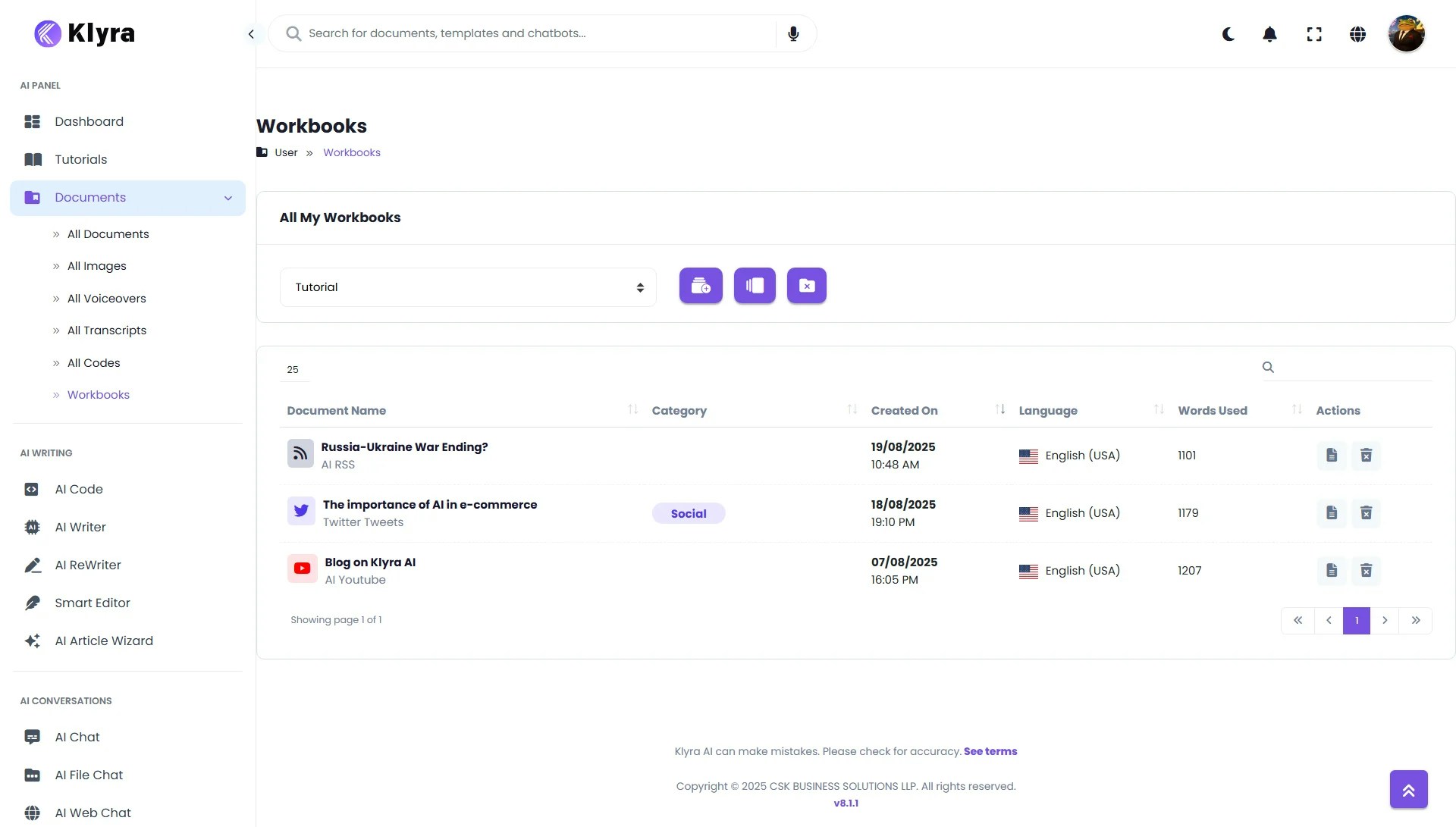Viewport: 1456px width, 827px height.
Task: Toggle sort on the Words Used column
Action: [1297, 409]
